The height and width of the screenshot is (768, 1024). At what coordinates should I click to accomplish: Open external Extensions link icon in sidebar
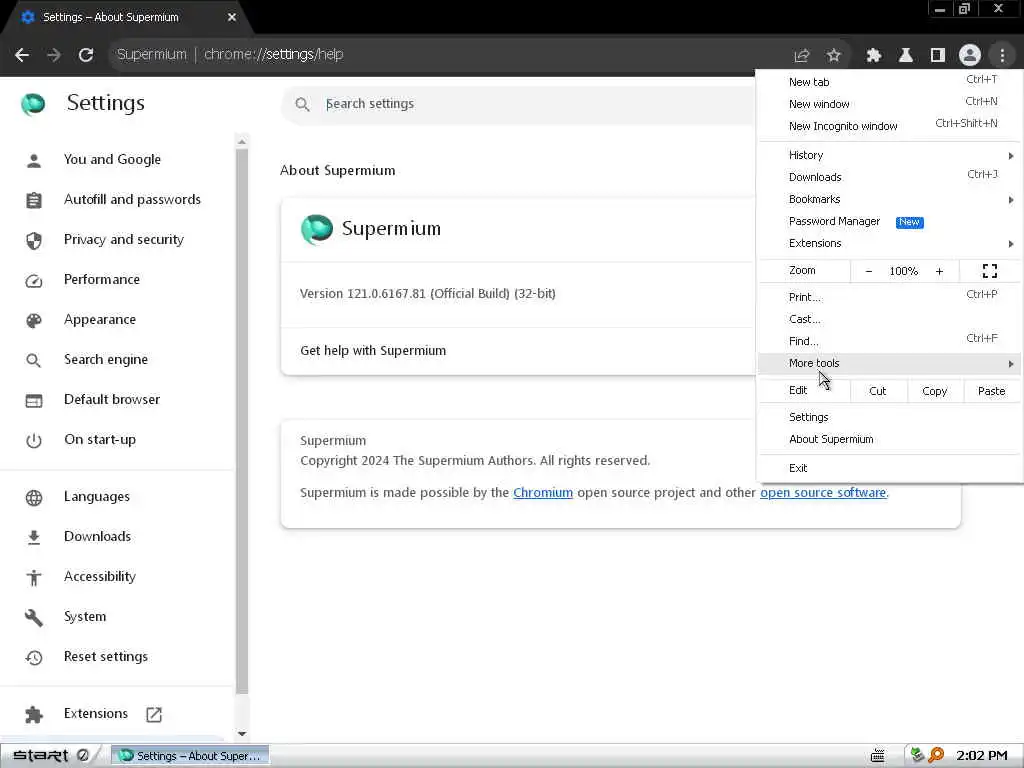click(x=154, y=715)
